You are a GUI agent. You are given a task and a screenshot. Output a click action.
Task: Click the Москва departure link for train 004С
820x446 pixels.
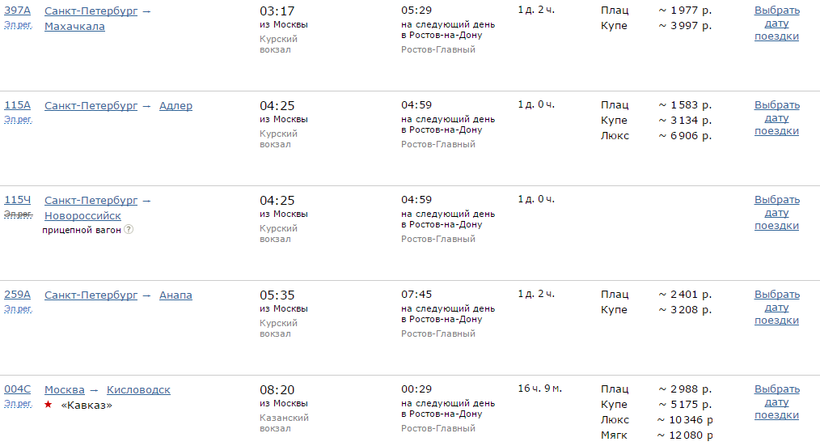coord(65,390)
